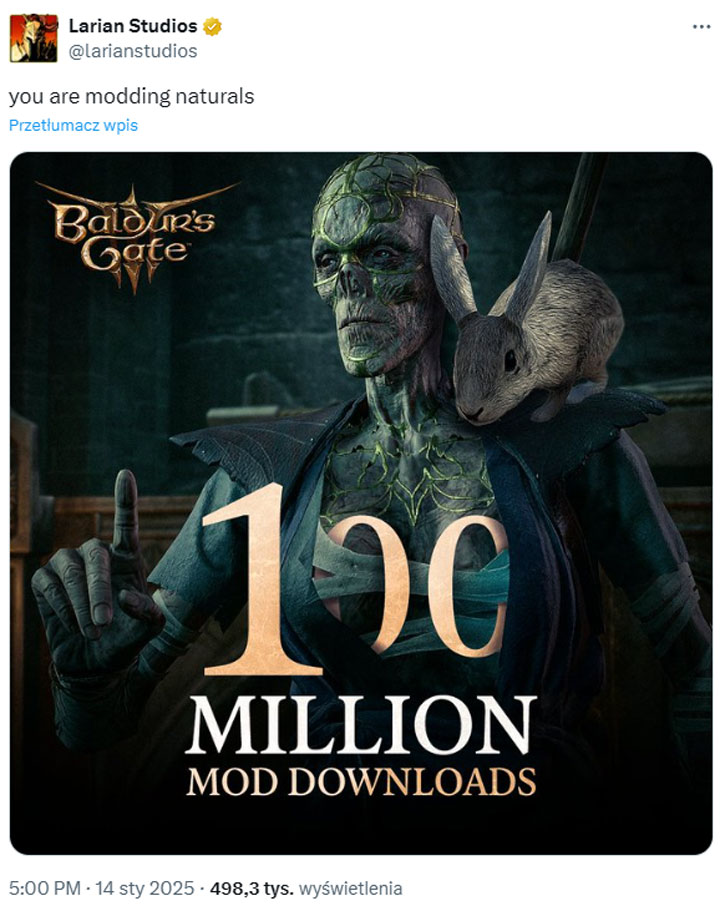Click the MOD DOWNLOADS caption in the image

click(x=360, y=780)
